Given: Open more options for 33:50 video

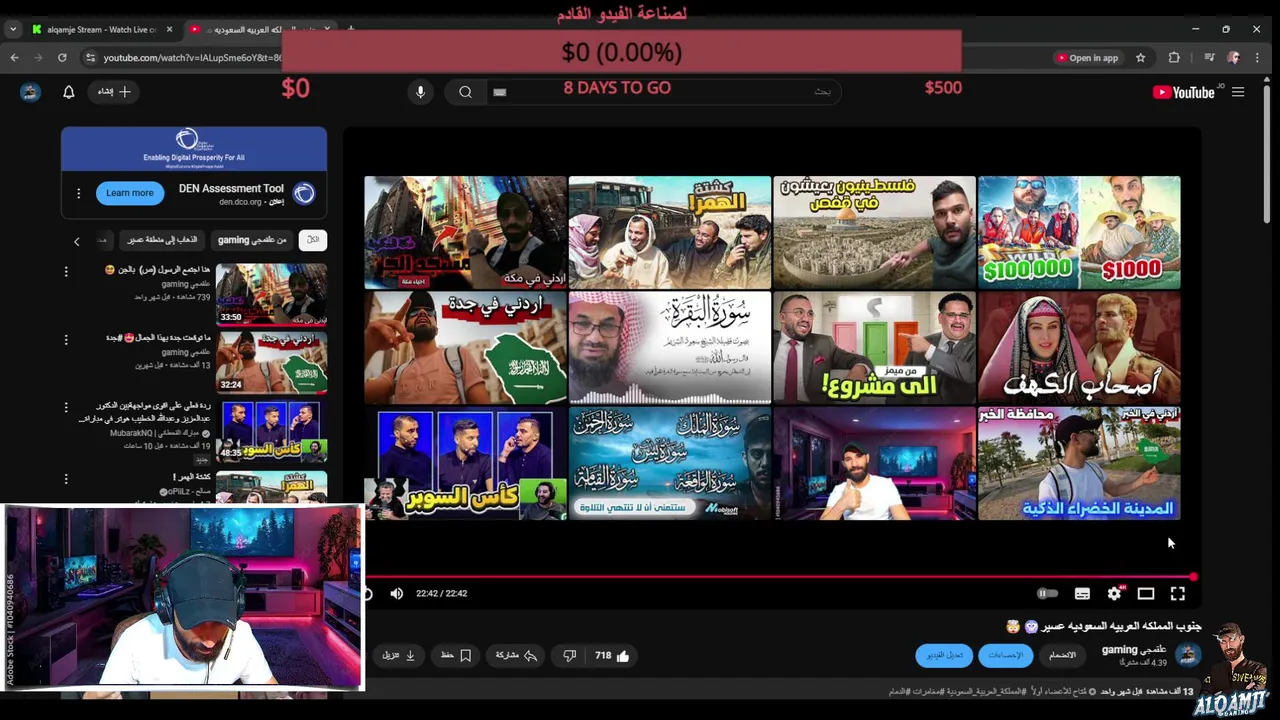Looking at the screenshot, I should pyautogui.click(x=66, y=271).
